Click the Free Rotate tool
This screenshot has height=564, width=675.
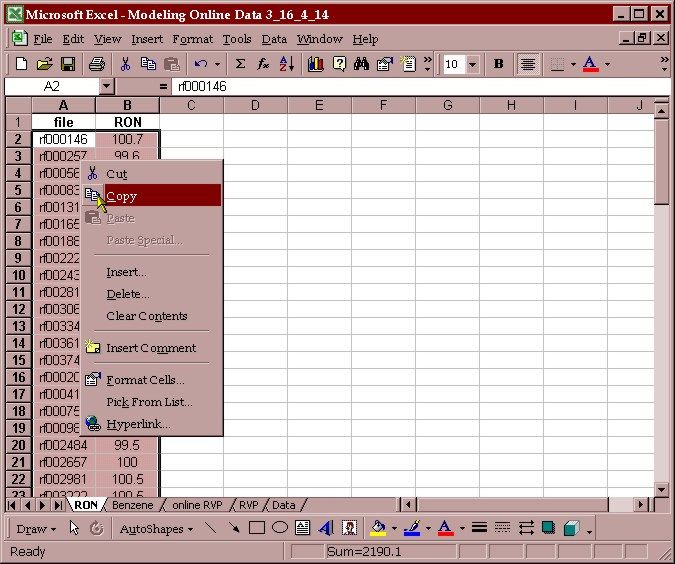coord(97,528)
